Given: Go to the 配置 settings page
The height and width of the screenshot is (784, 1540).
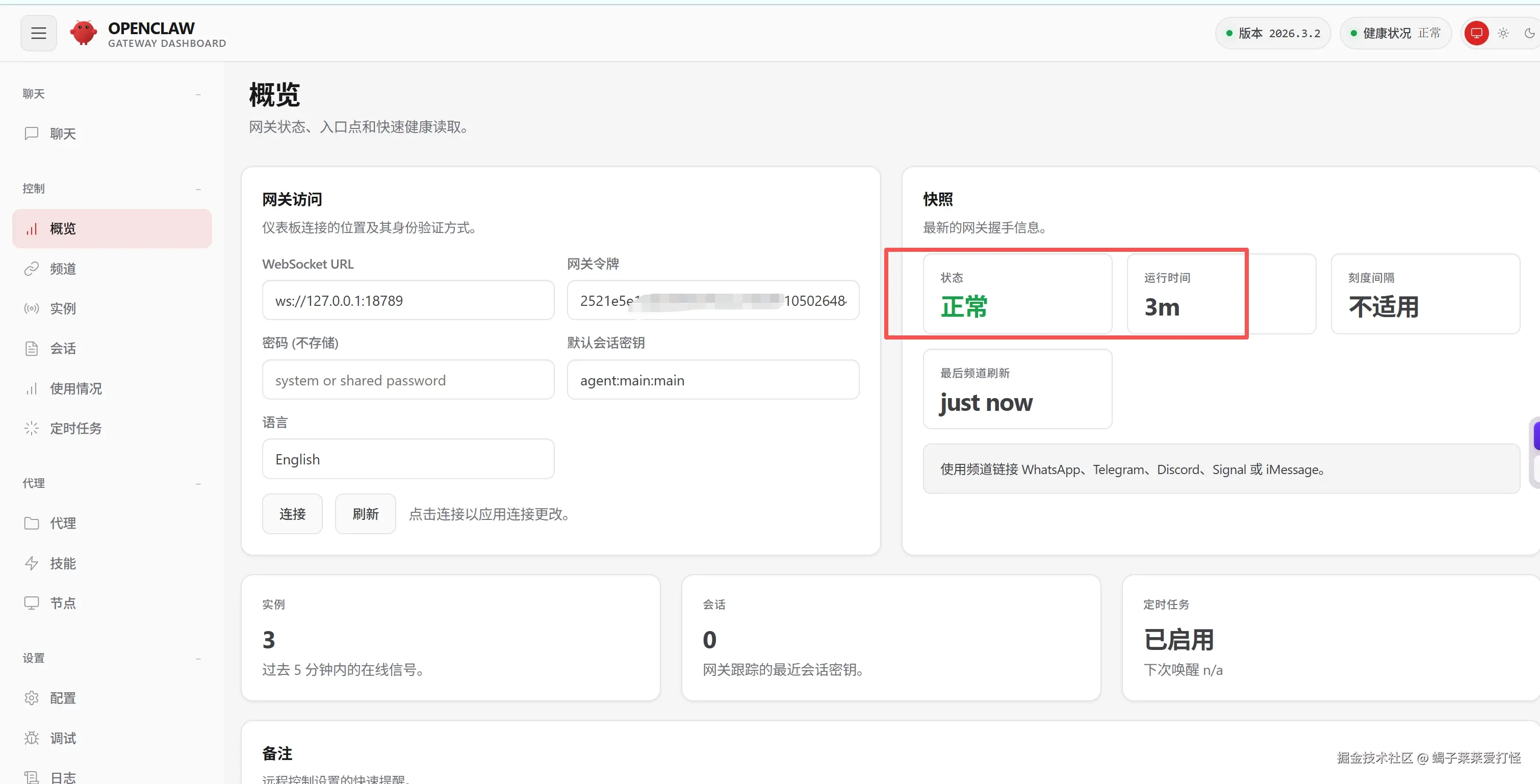Looking at the screenshot, I should click(x=63, y=698).
